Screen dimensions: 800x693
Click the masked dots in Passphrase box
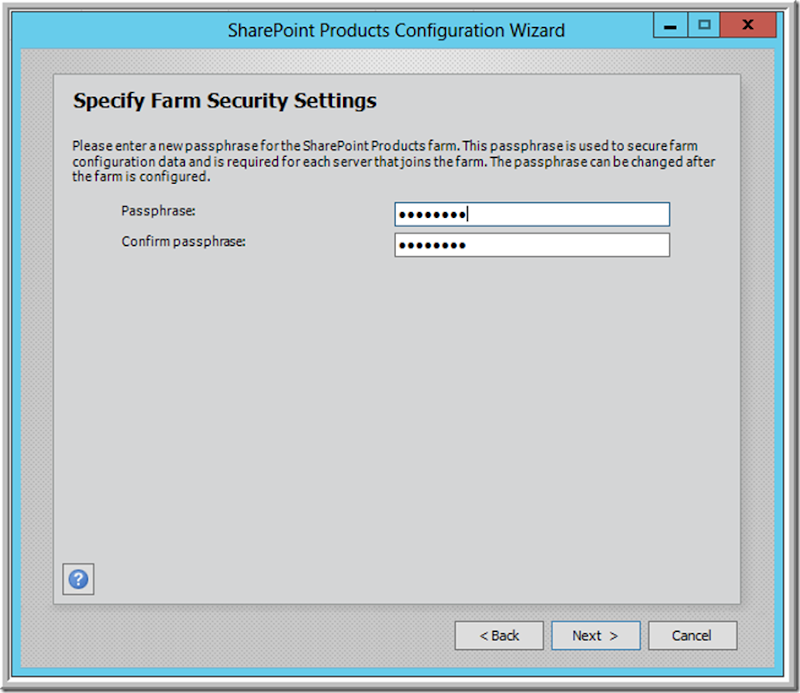(432, 215)
